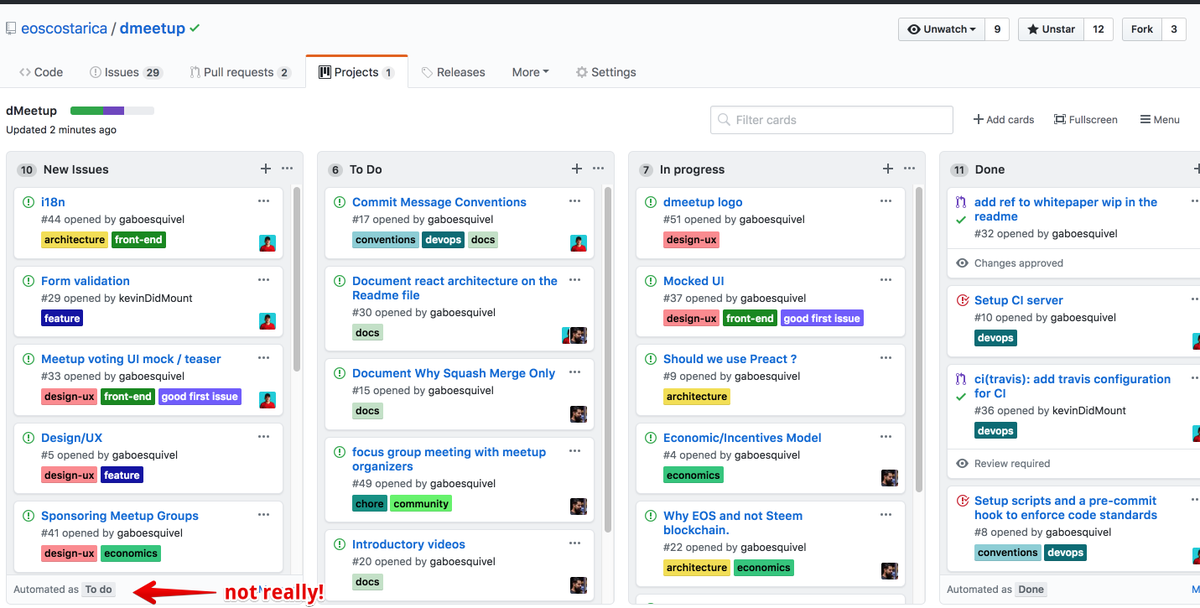Click pull request icon on ci(travis) card

(961, 379)
